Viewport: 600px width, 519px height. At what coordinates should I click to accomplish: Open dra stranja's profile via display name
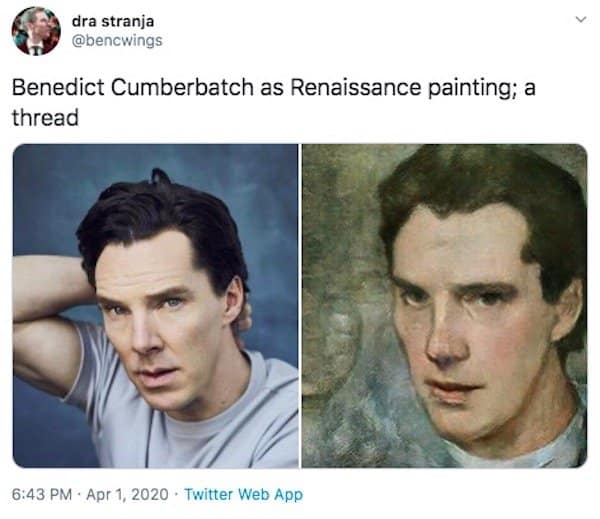pos(113,21)
